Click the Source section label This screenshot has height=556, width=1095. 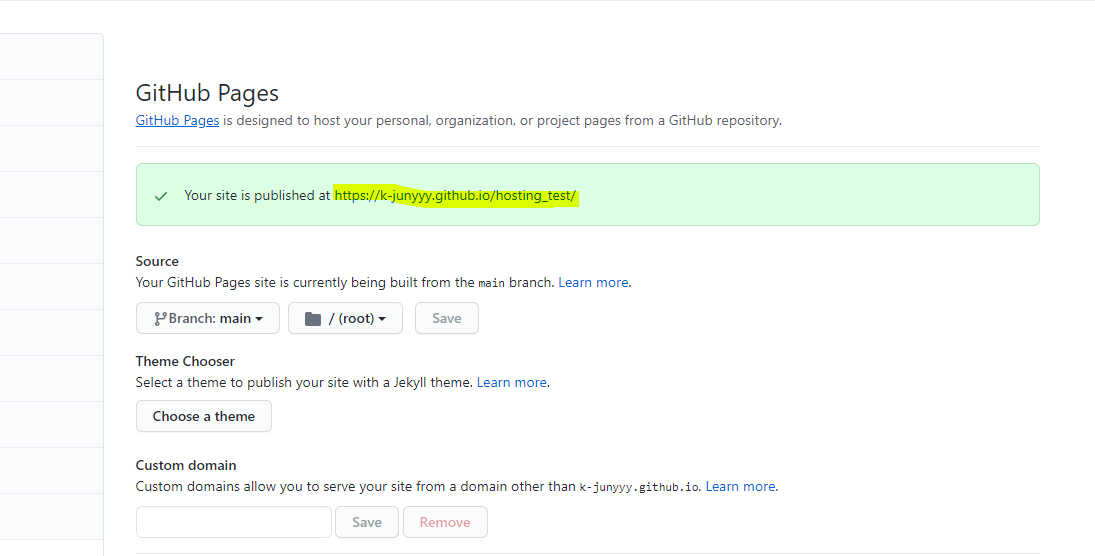(x=157, y=261)
